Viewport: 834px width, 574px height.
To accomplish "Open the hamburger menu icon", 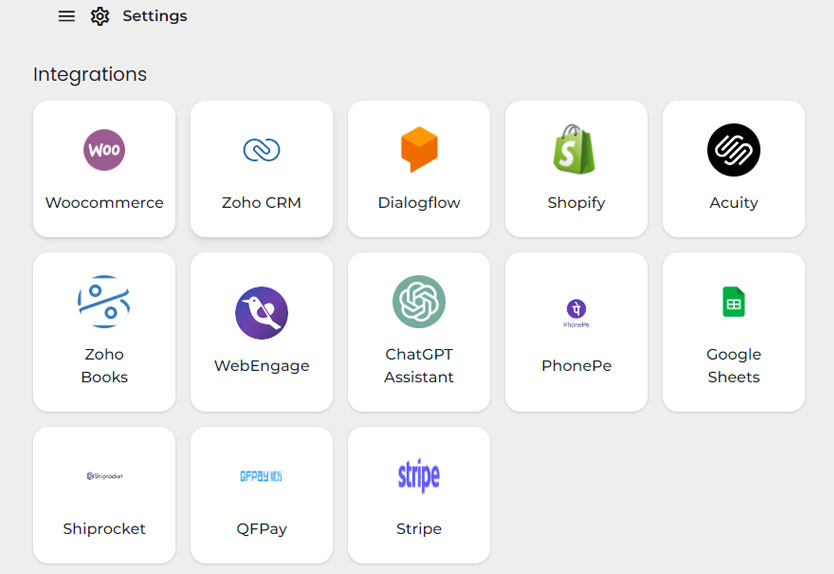I will pyautogui.click(x=66, y=16).
